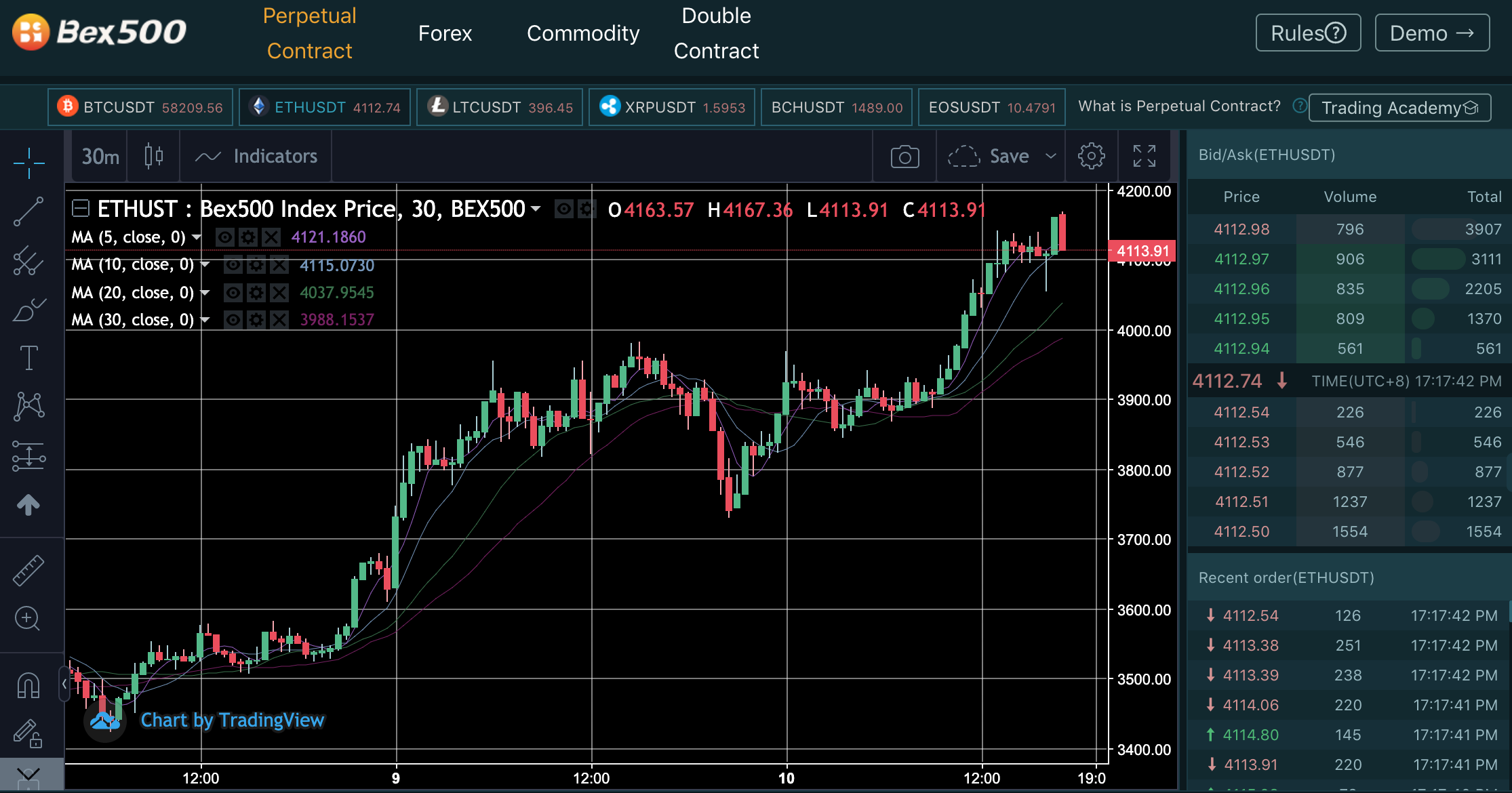Enter fullscreen chart mode
The height and width of the screenshot is (793, 1512).
tap(1145, 156)
